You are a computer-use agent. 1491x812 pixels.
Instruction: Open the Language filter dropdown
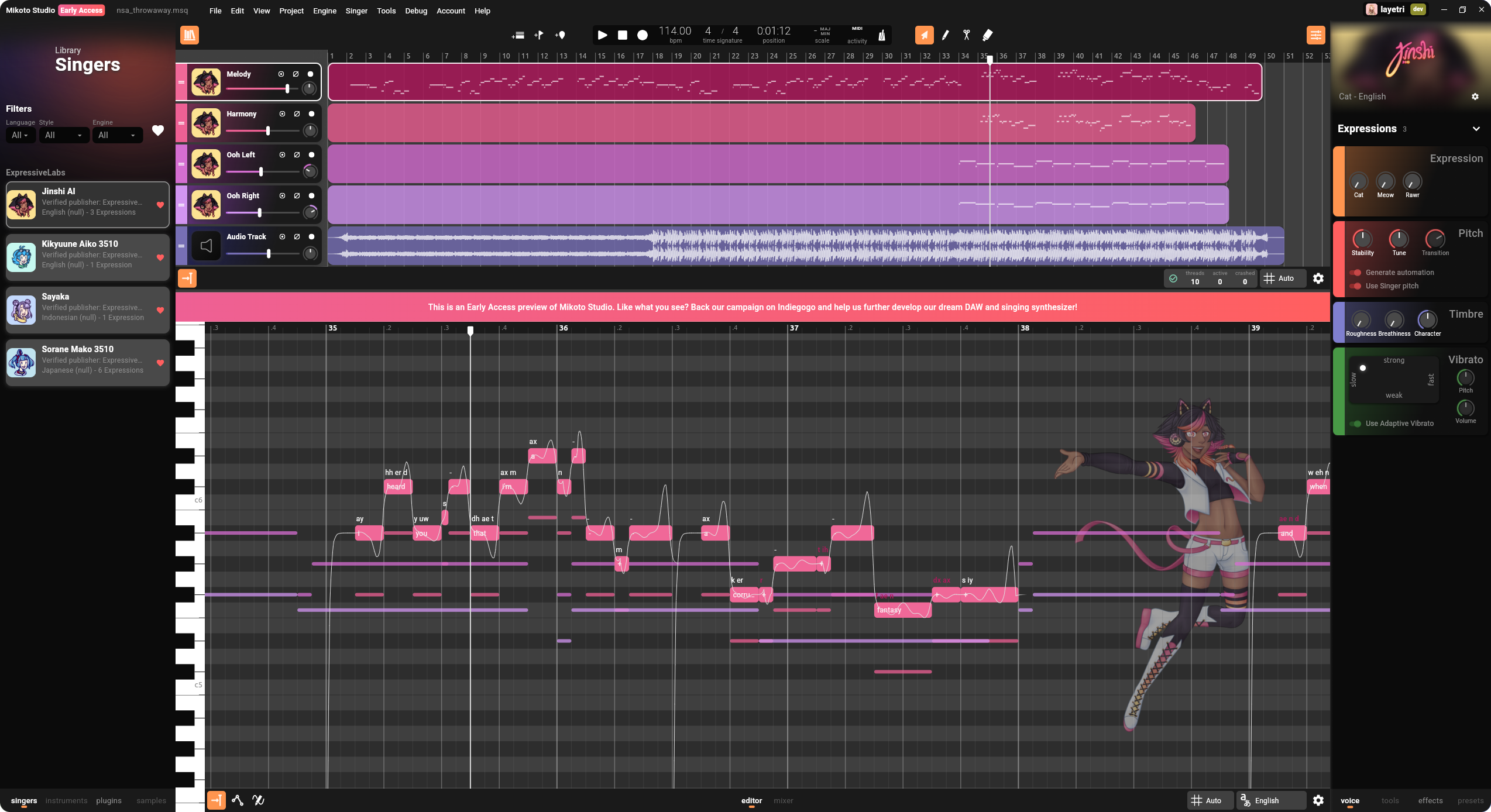[20, 135]
